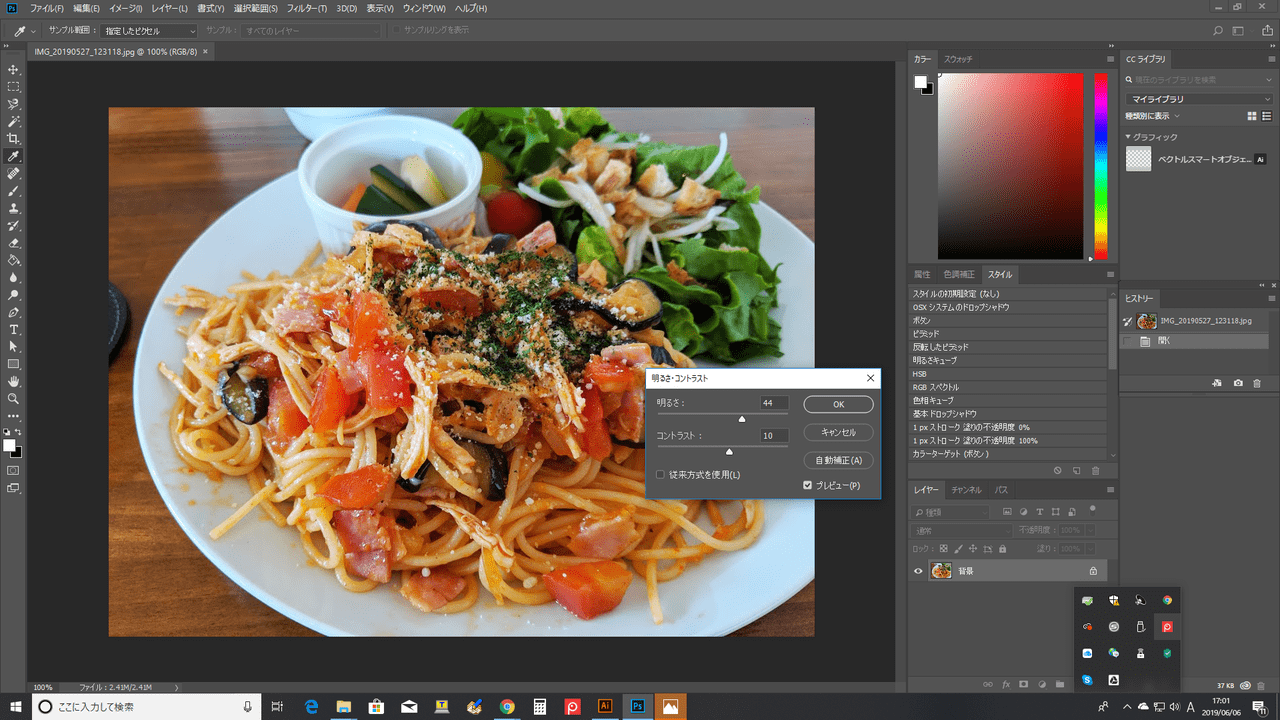The width and height of the screenshot is (1280, 720).
Task: Switch to the スウォッチ tab
Action: (958, 59)
